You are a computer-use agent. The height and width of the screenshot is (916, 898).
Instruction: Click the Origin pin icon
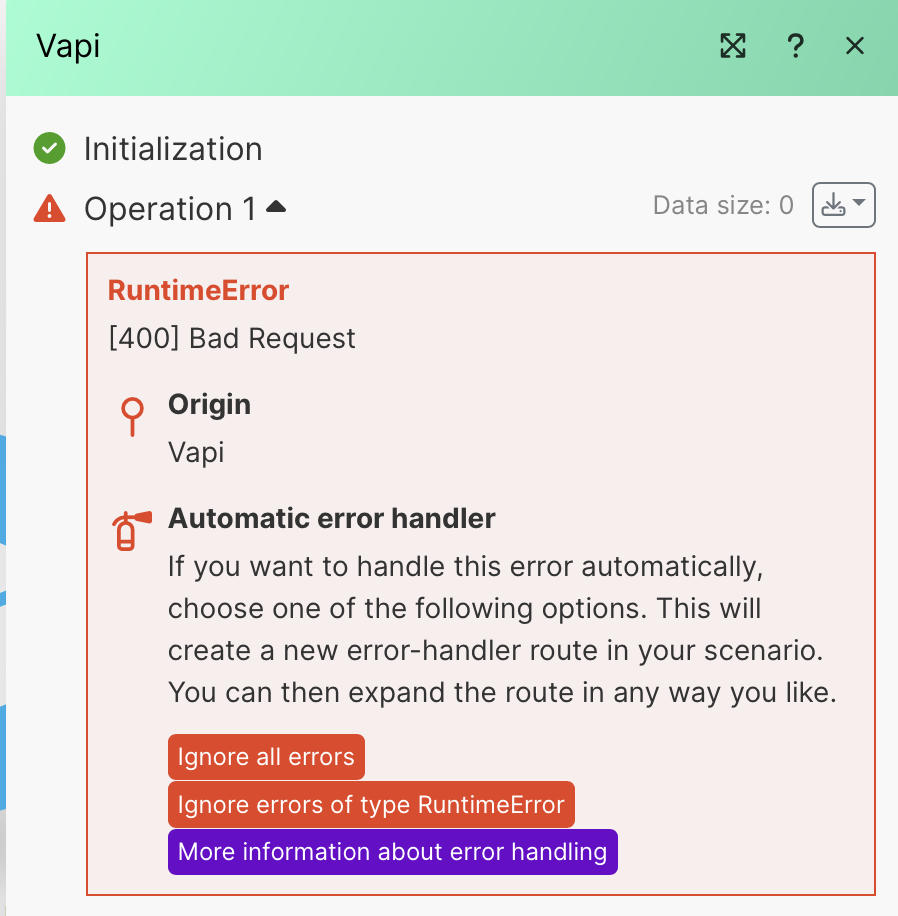(x=132, y=416)
